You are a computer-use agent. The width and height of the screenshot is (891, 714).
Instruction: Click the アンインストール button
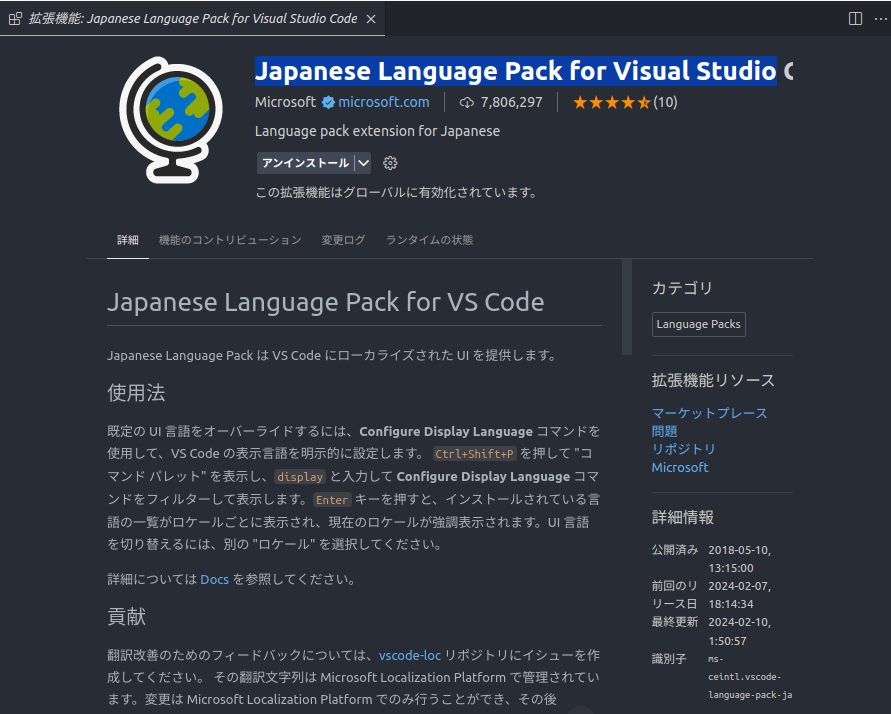(x=306, y=163)
